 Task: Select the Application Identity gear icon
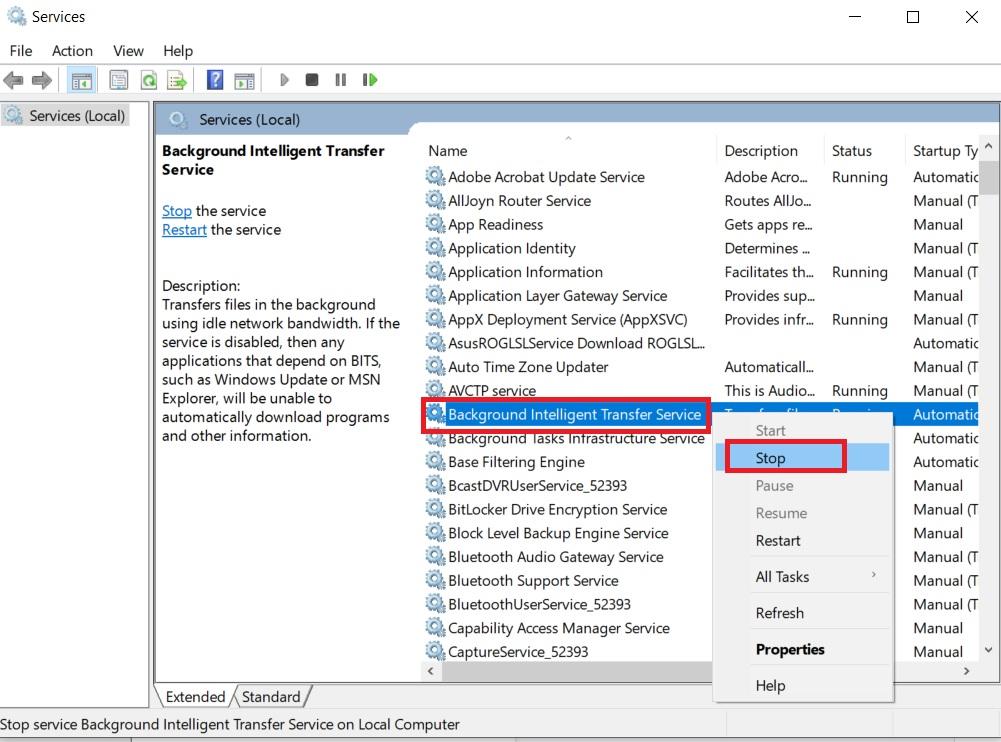click(435, 247)
